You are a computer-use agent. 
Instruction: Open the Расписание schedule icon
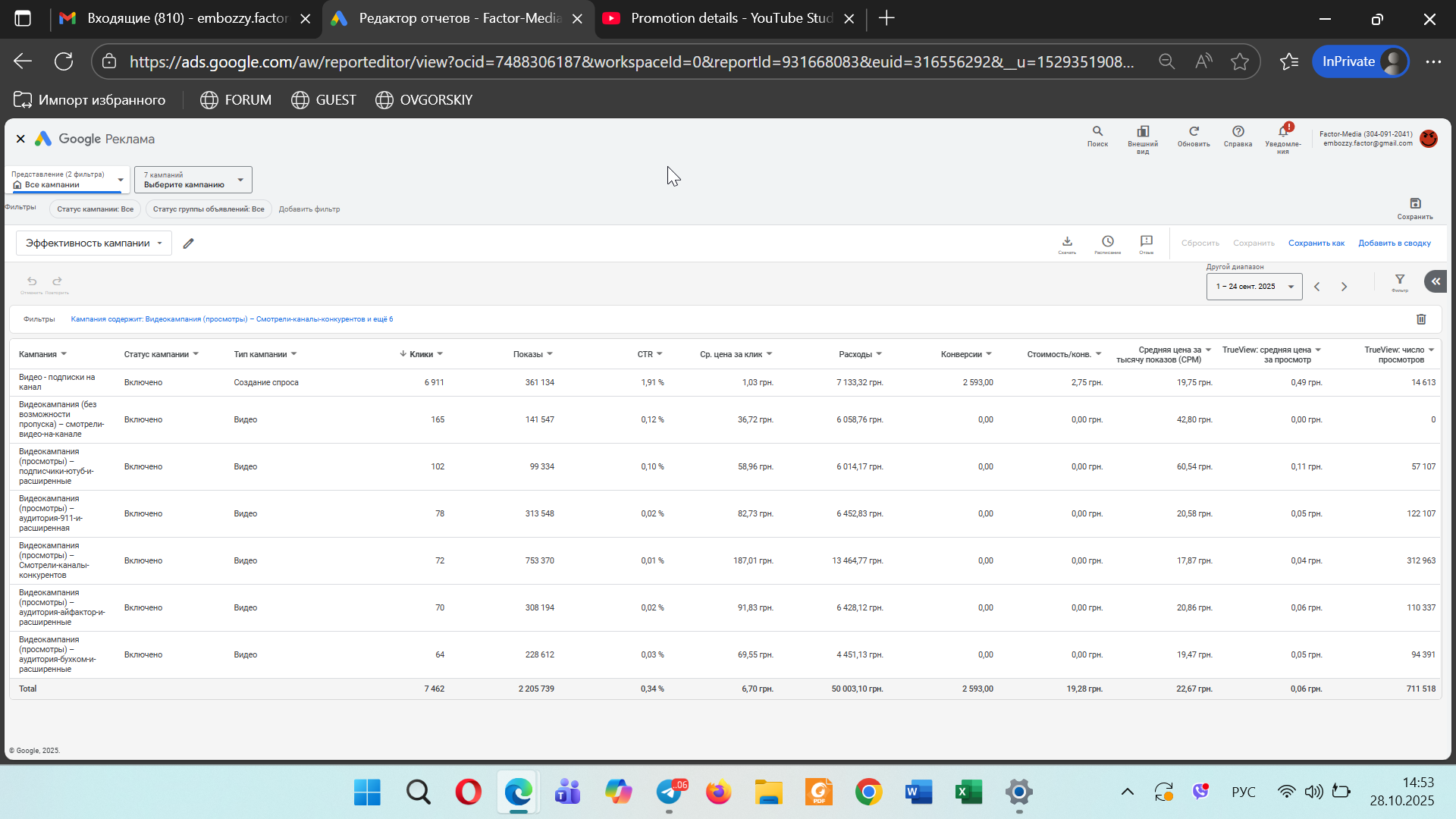click(1108, 242)
